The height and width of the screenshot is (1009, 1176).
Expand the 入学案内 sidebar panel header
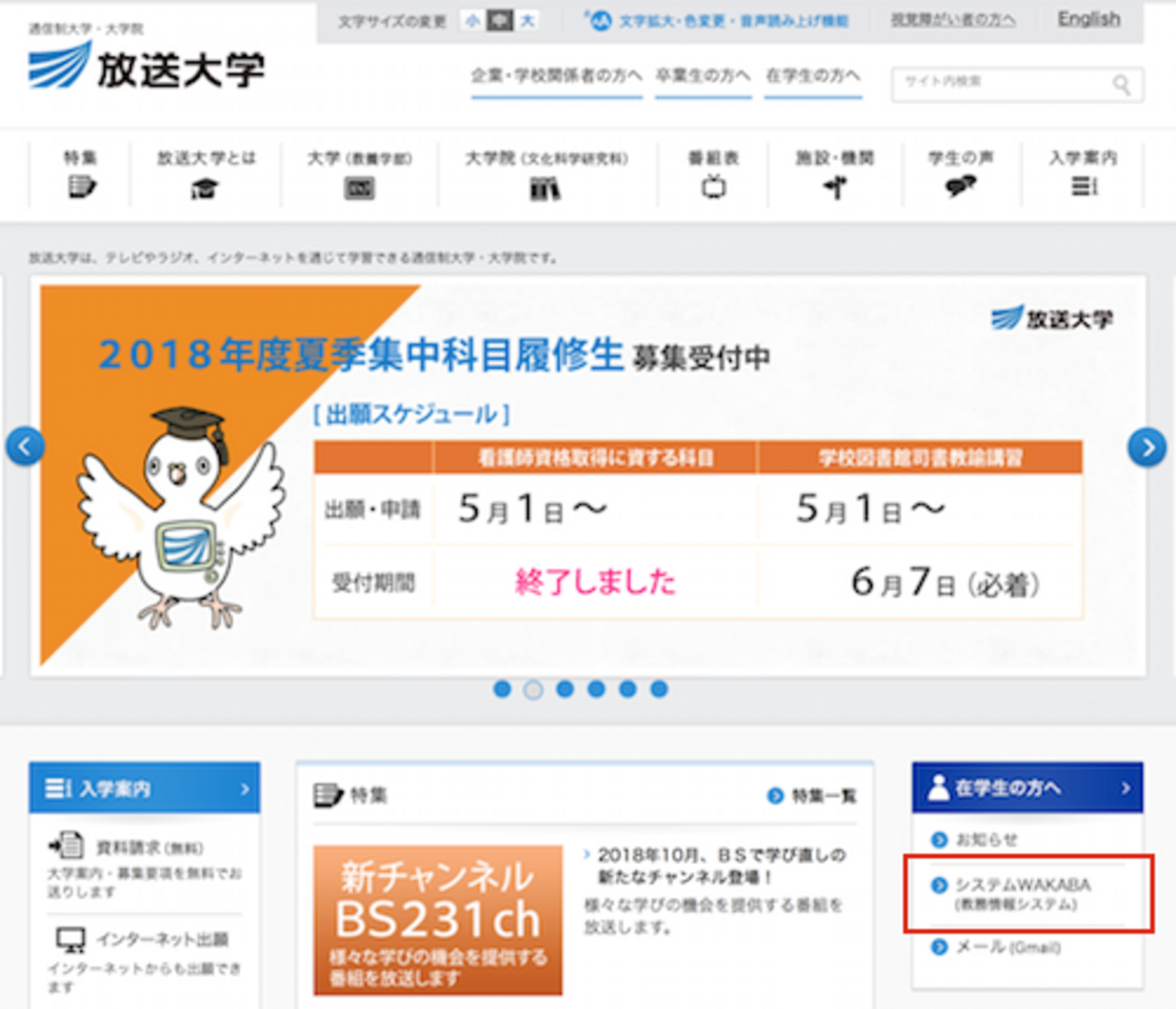click(145, 789)
